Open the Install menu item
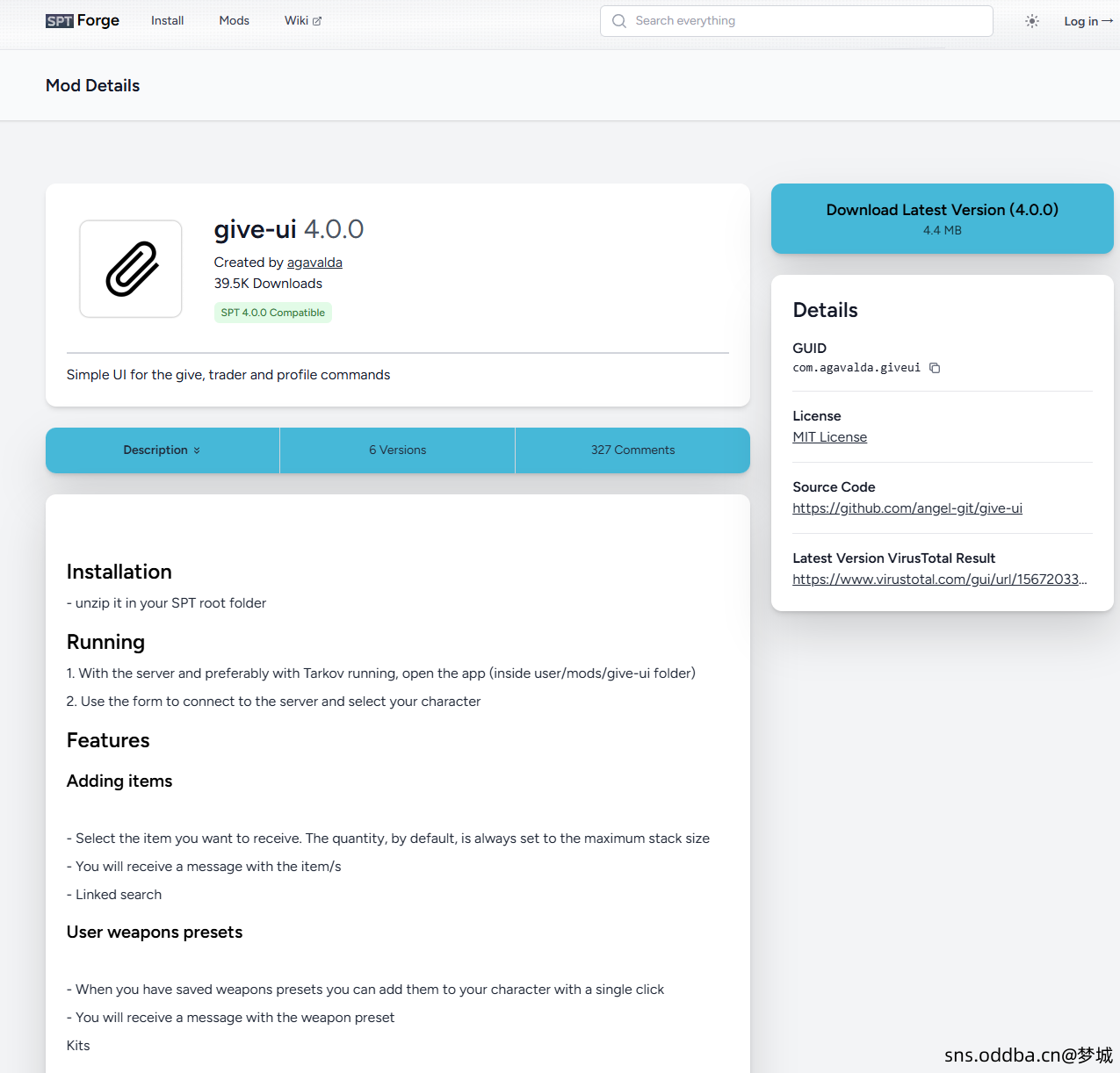This screenshot has height=1073, width=1120. [167, 20]
